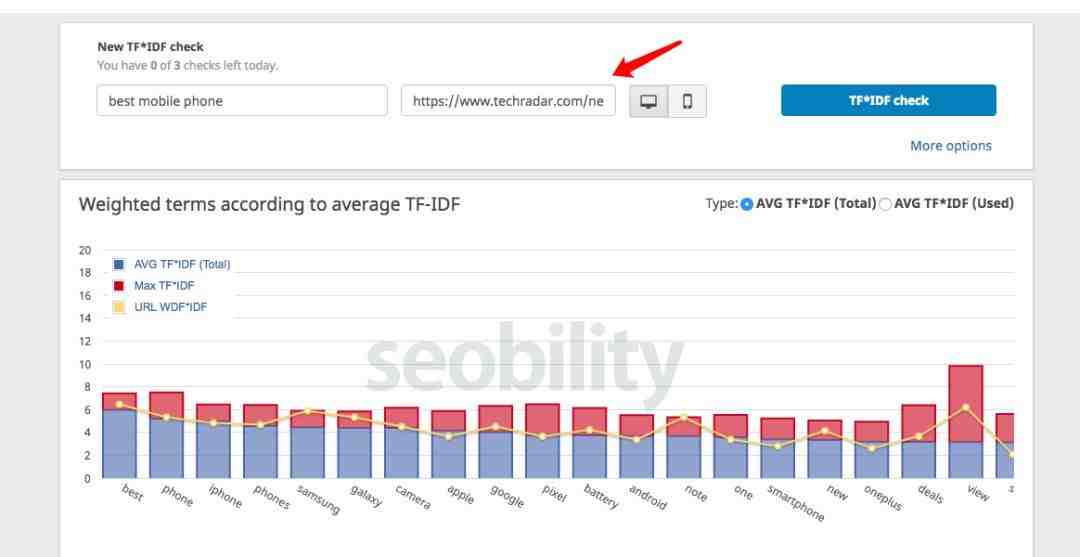
Task: Click the keyword field 'best mobile phone'
Action: pos(242,101)
